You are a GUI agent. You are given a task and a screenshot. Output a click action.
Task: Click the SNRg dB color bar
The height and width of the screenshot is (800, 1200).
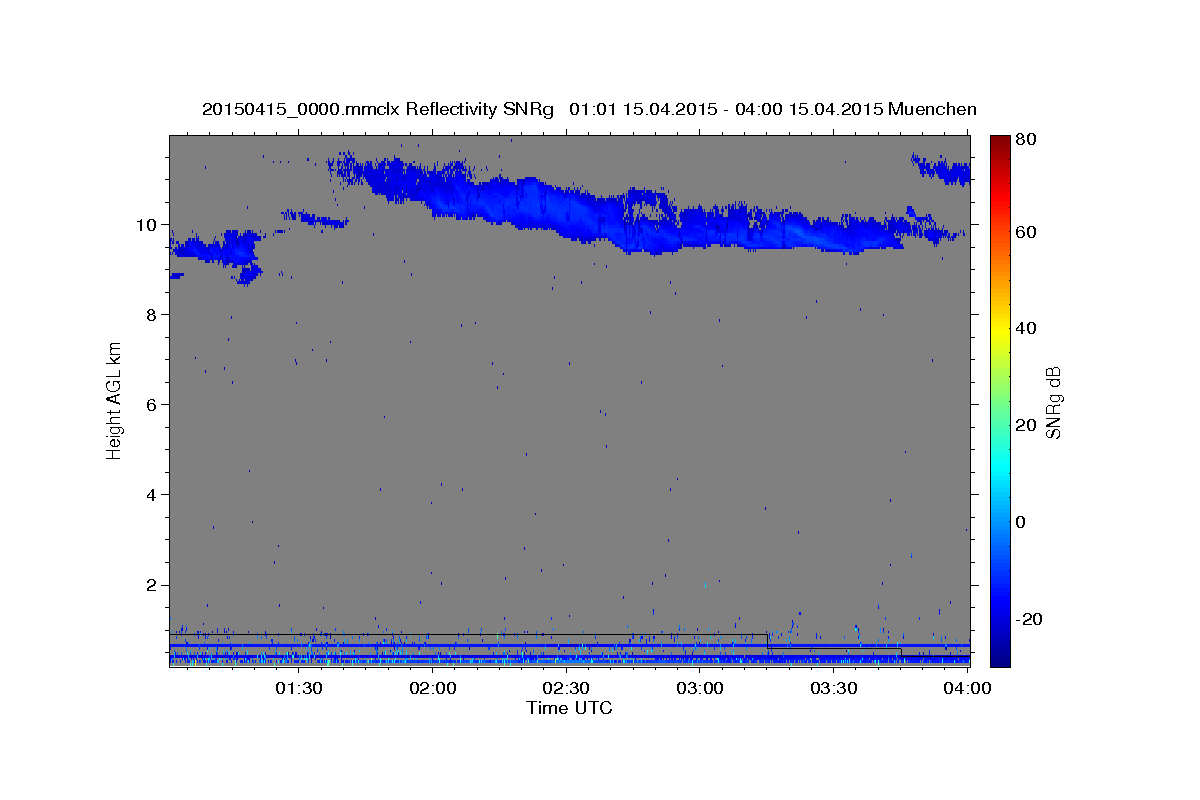click(x=1000, y=401)
